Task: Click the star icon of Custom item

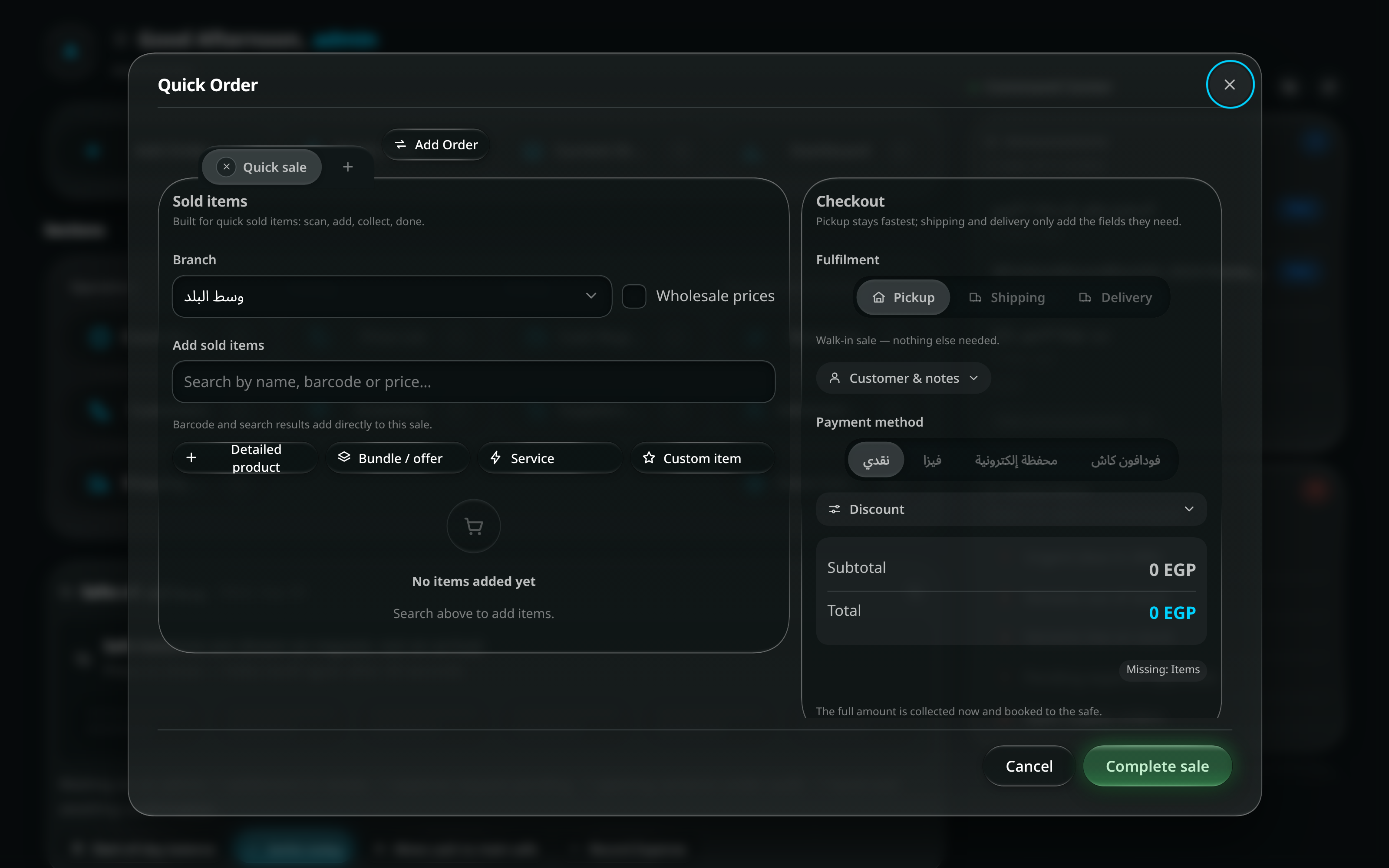Action: (649, 457)
